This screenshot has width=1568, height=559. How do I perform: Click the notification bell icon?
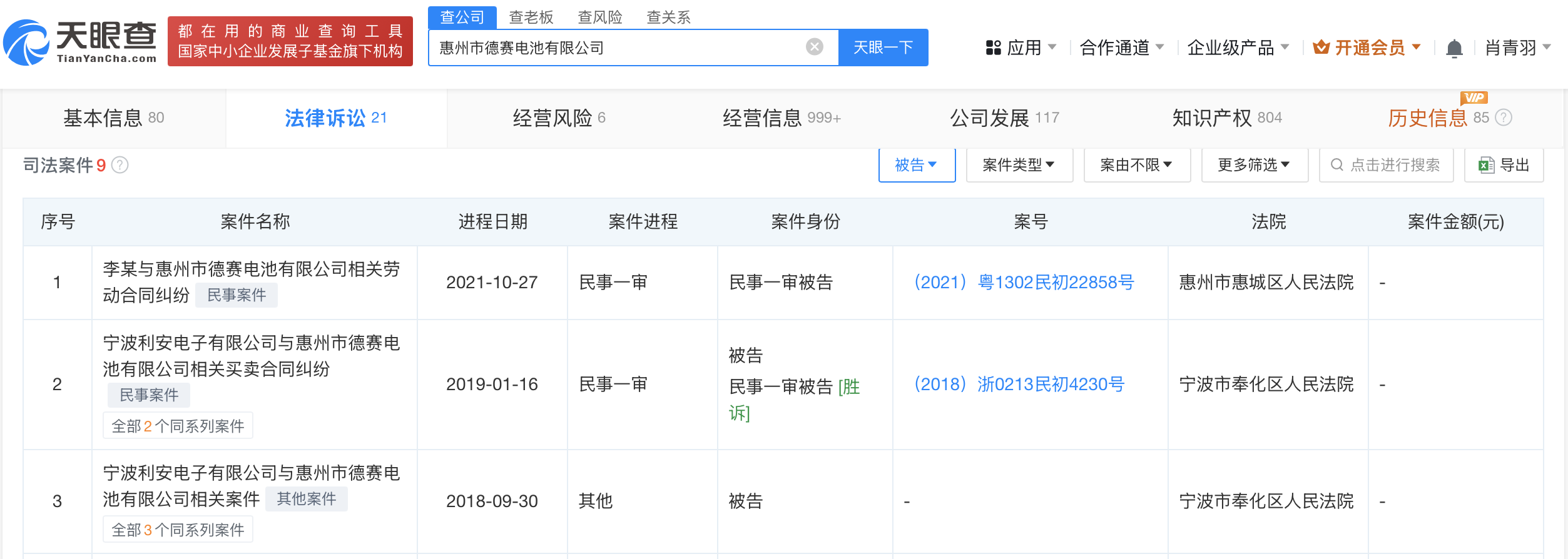1454,48
